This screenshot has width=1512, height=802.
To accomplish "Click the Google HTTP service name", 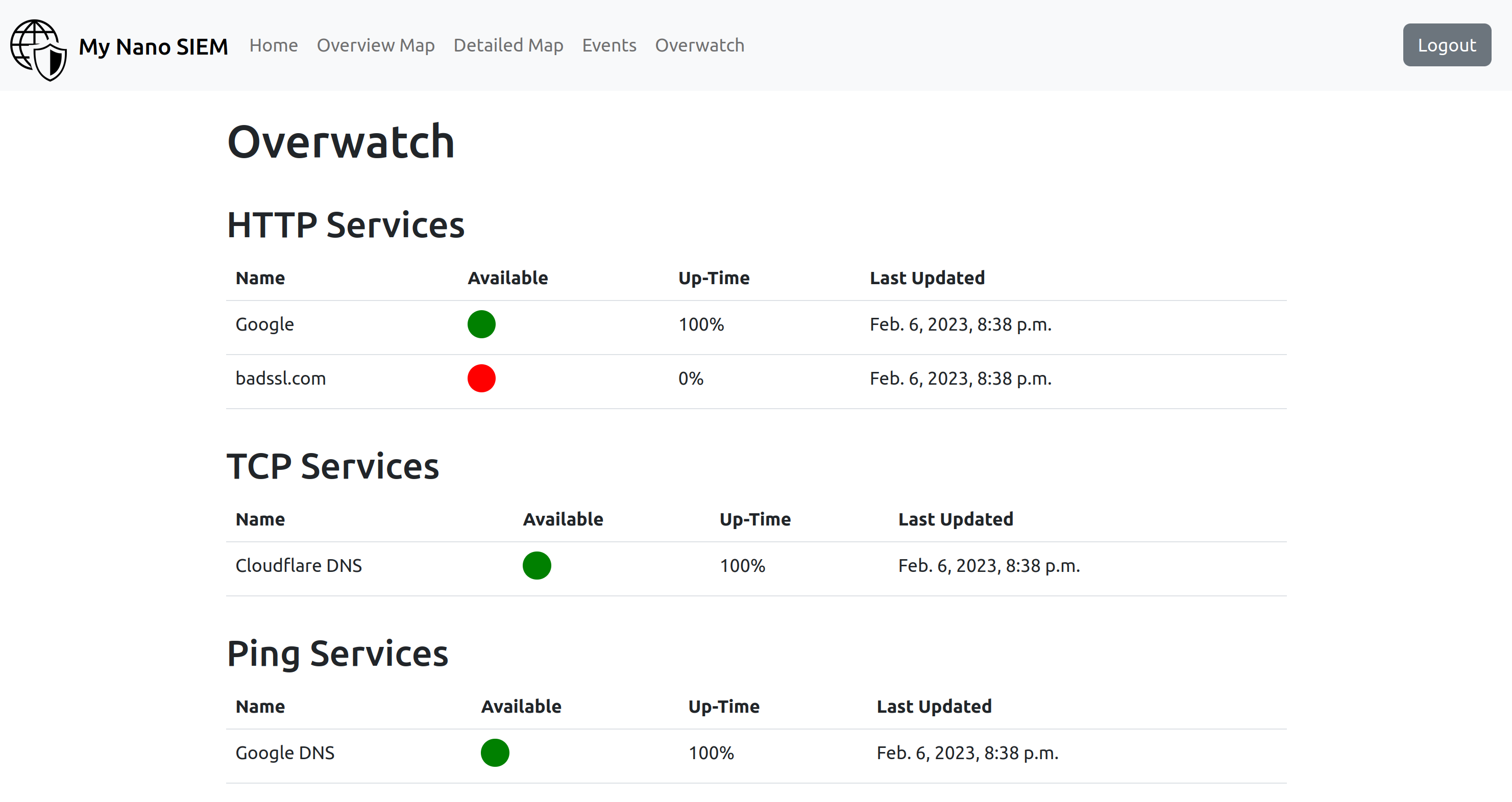I will 265,324.
